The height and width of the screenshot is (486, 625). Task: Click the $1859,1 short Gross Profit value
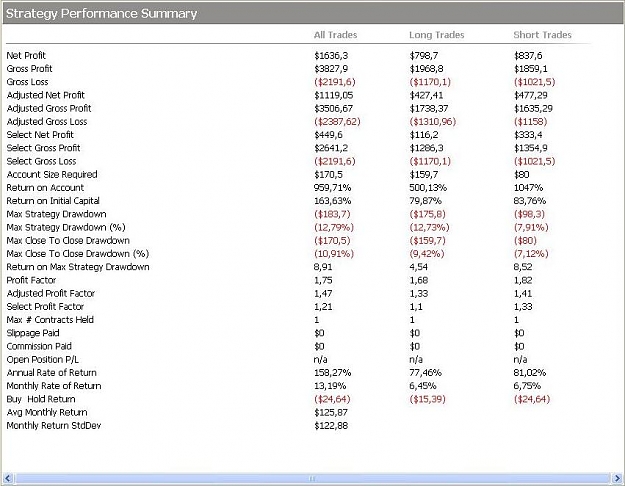(x=531, y=69)
